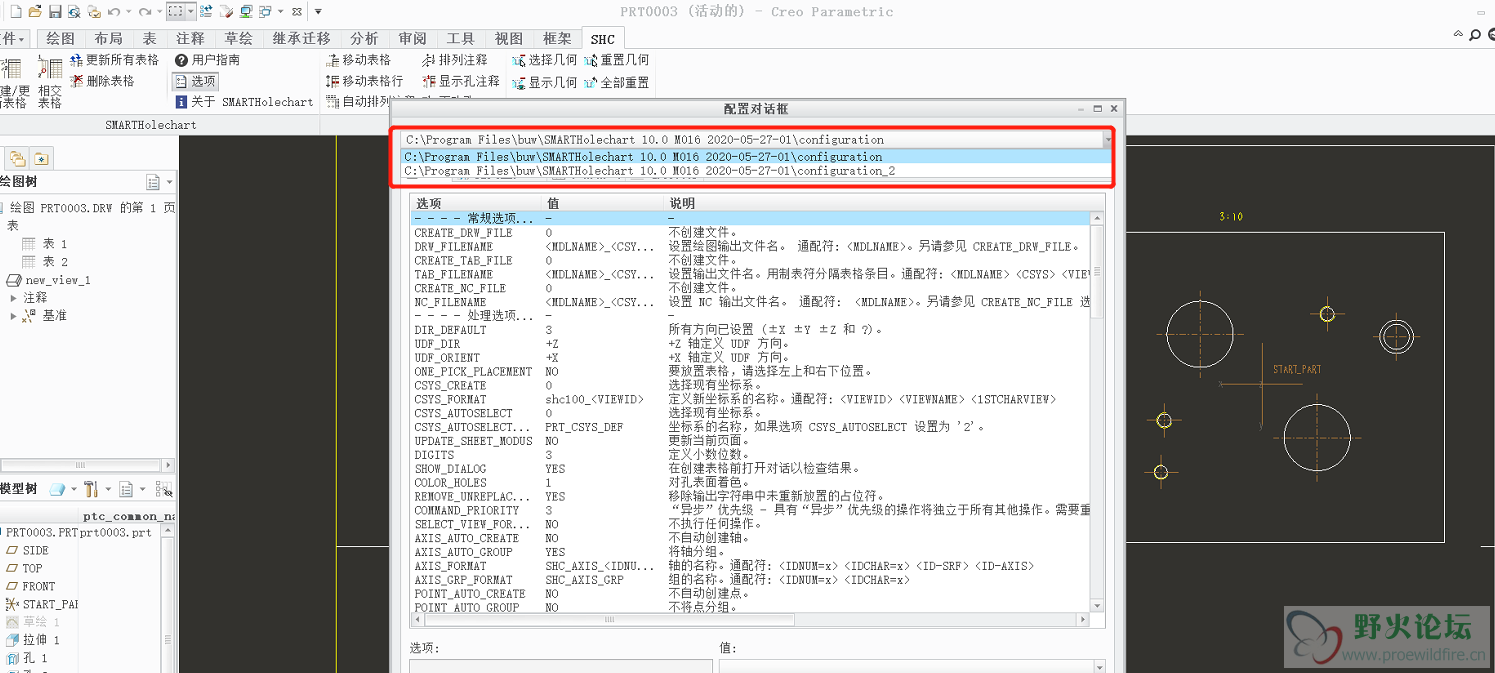This screenshot has height=673, width=1495.
Task: Click 更新所有表格 (update all tables)
Action: click(x=115, y=60)
